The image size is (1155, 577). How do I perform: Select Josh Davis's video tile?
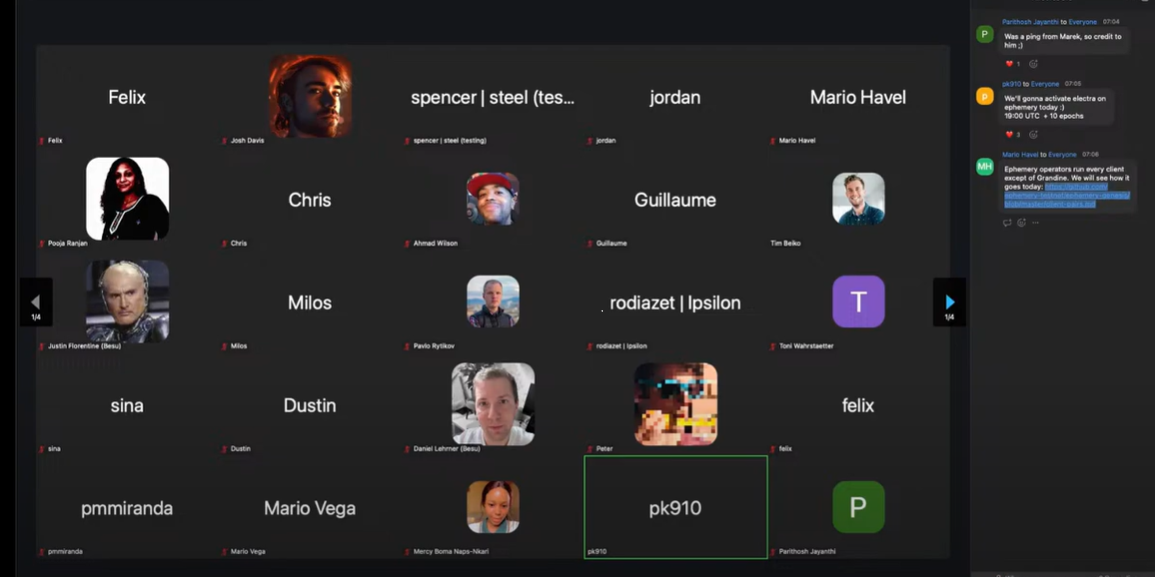click(x=309, y=96)
